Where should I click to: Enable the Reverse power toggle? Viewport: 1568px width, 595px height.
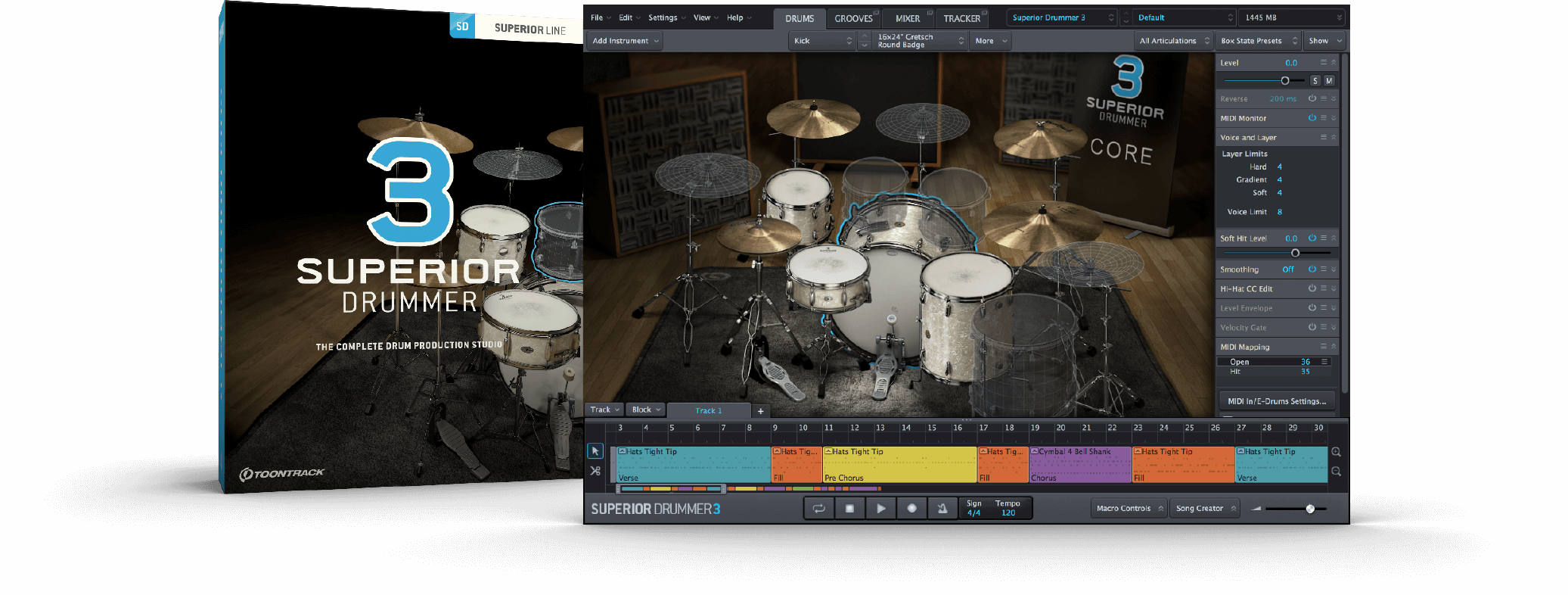click(1312, 98)
